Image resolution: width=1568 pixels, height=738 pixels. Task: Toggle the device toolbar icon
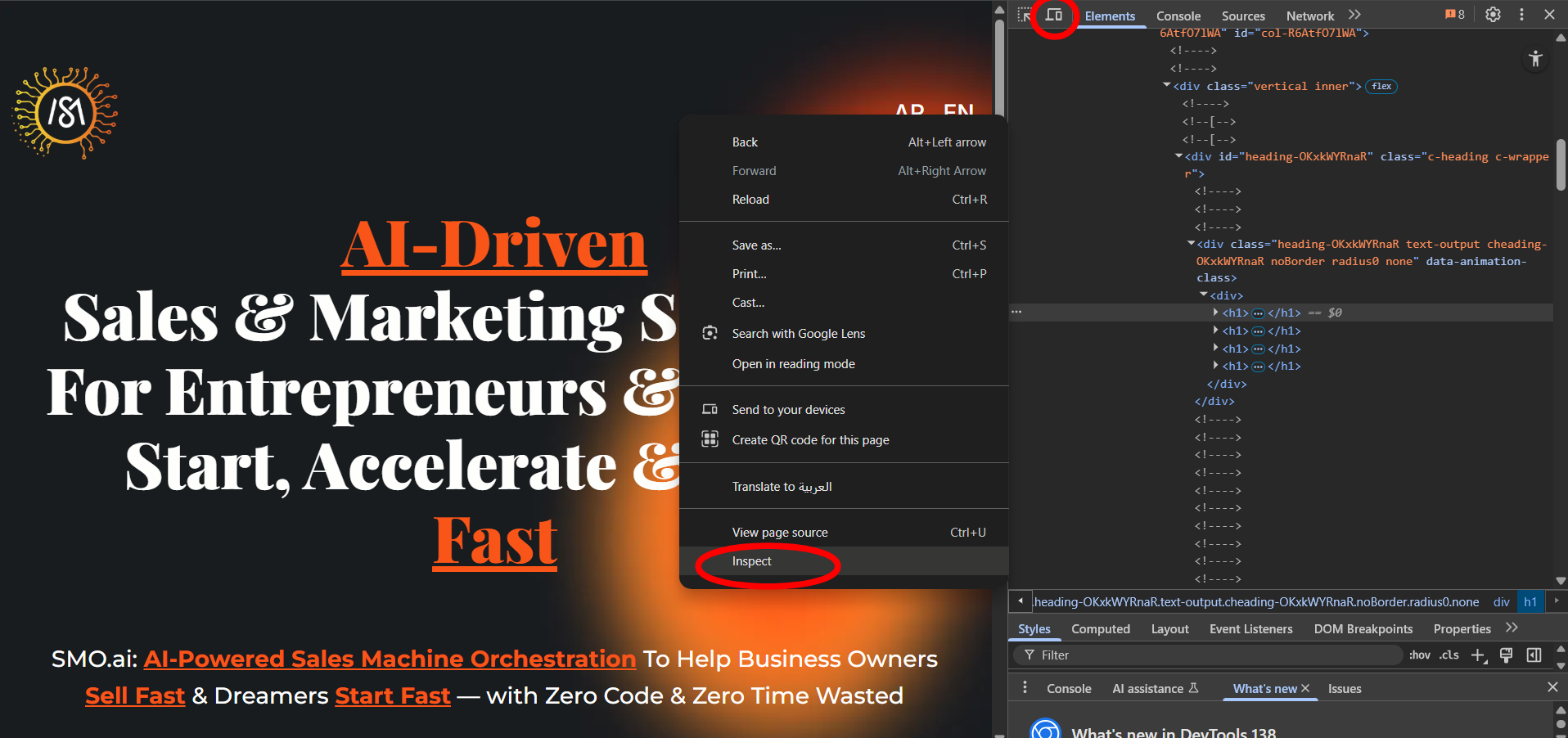pos(1054,15)
